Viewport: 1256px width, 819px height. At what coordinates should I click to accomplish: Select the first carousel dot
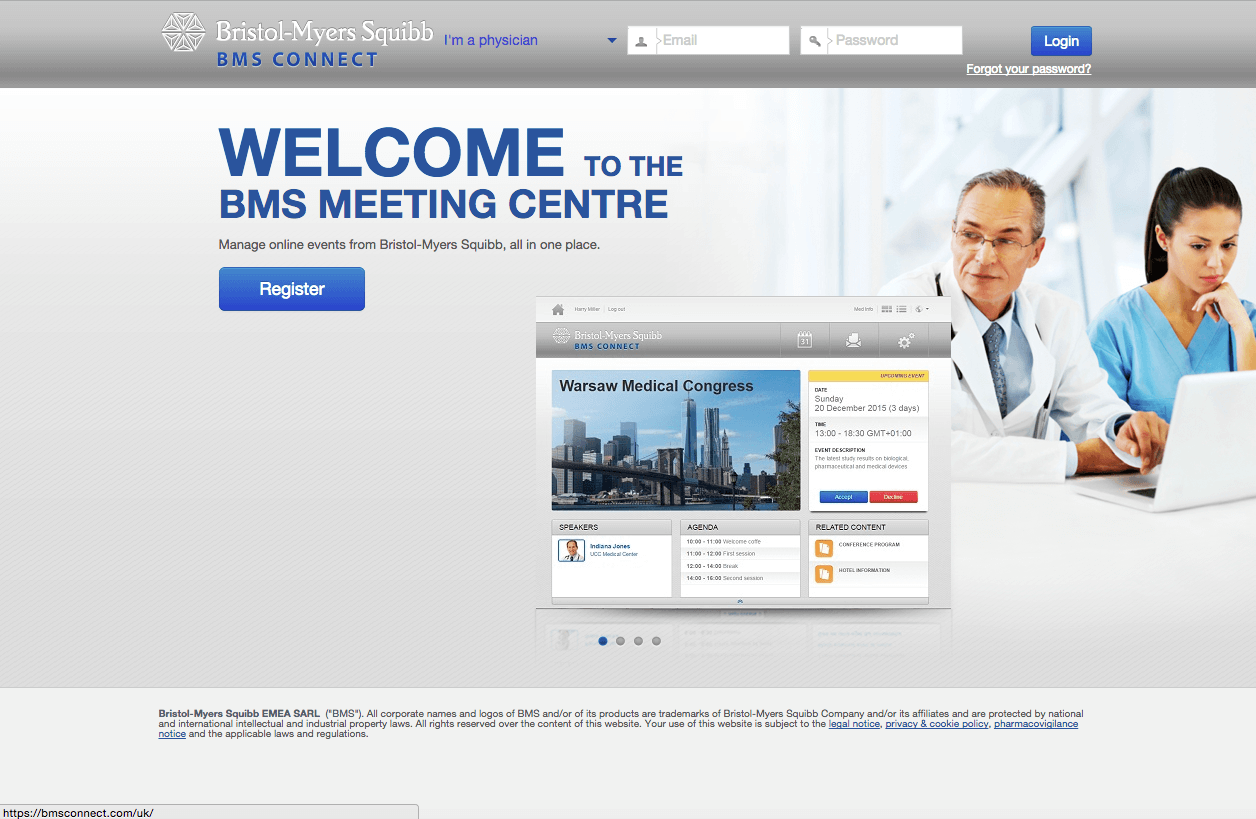click(603, 641)
